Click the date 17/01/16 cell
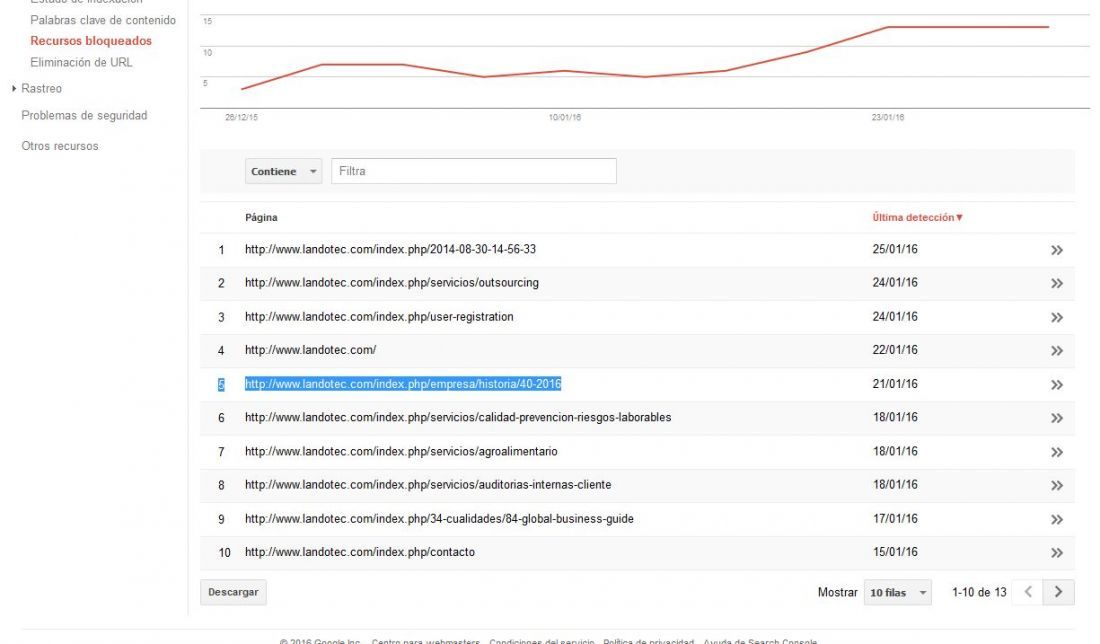The width and height of the screenshot is (1100, 644). pos(894,518)
